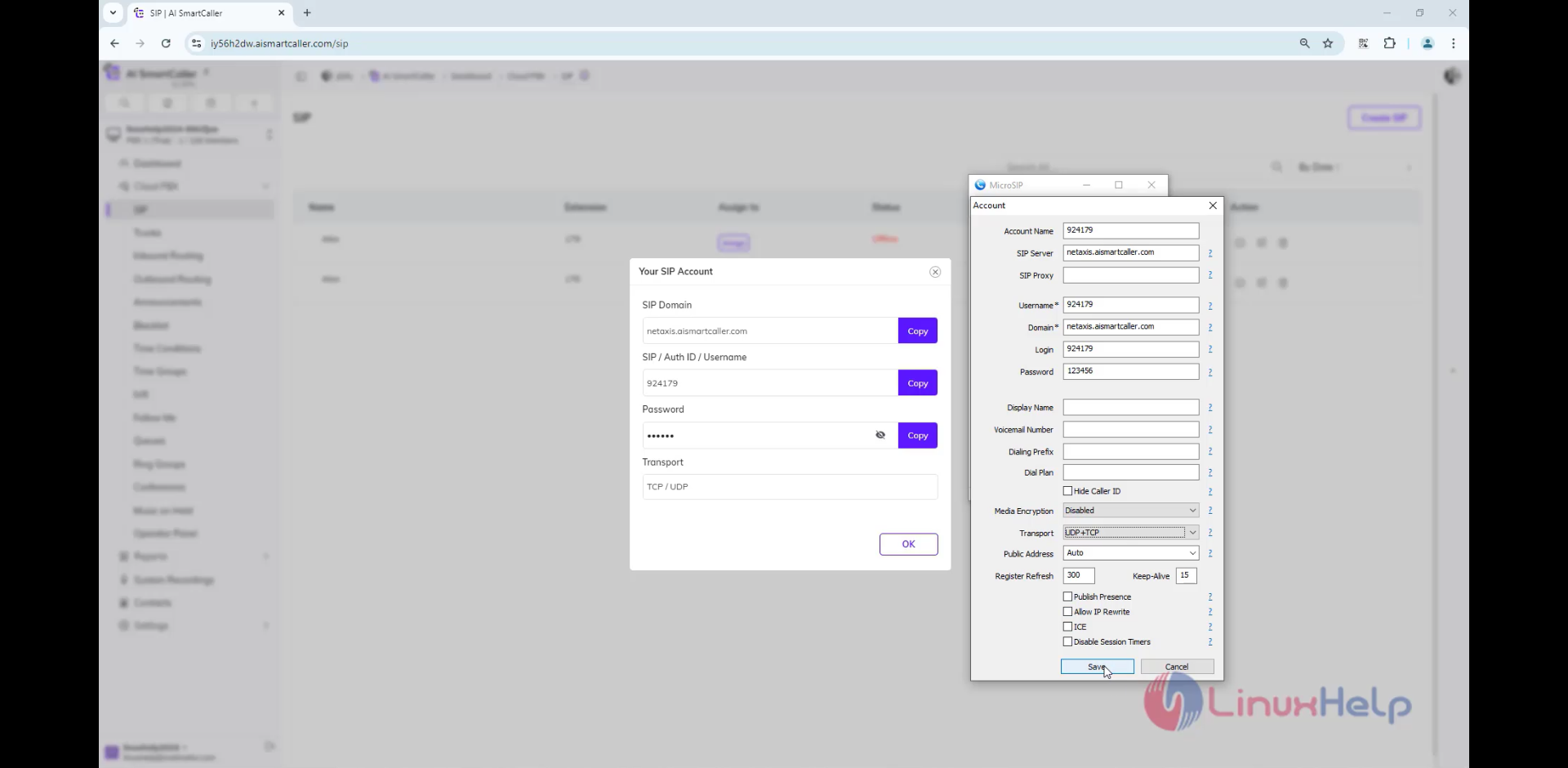The image size is (1568, 768).
Task: Check the ICE option
Action: click(x=1067, y=627)
